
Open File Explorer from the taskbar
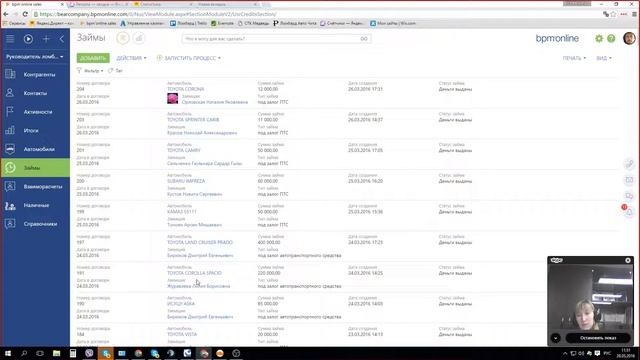coord(56,353)
